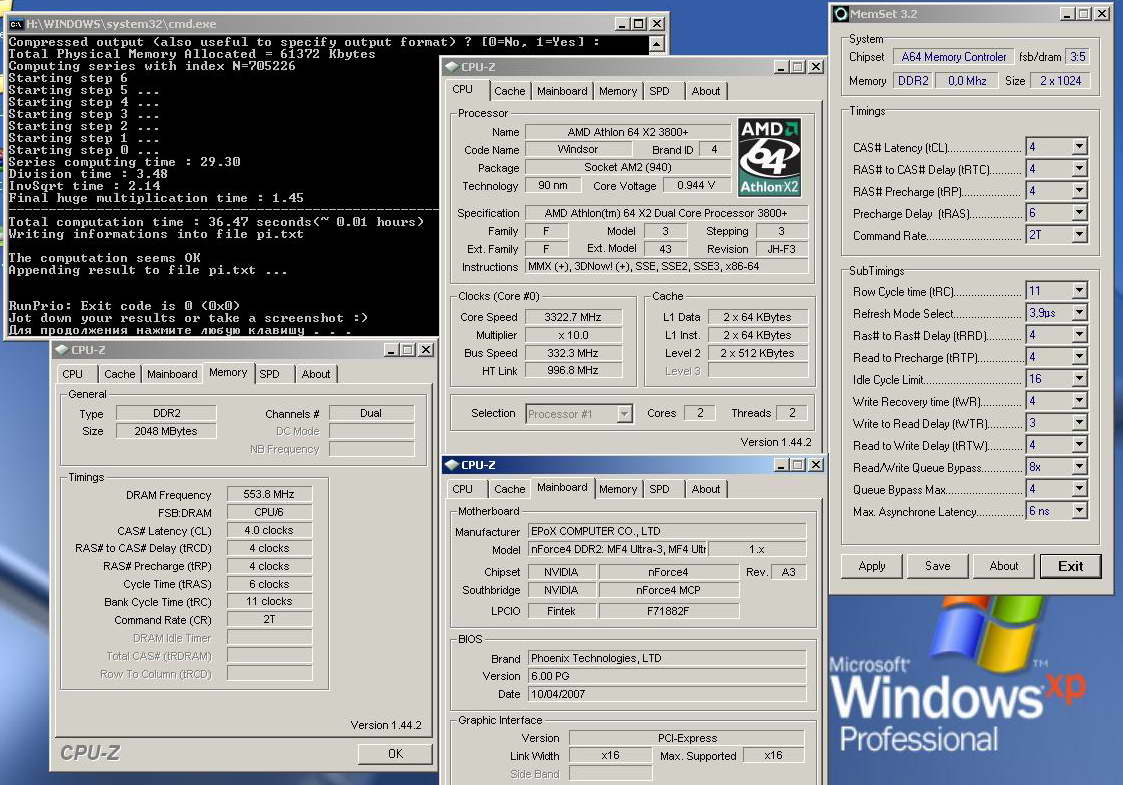Click the Southbridge value nForce4 MCP

tap(668, 590)
